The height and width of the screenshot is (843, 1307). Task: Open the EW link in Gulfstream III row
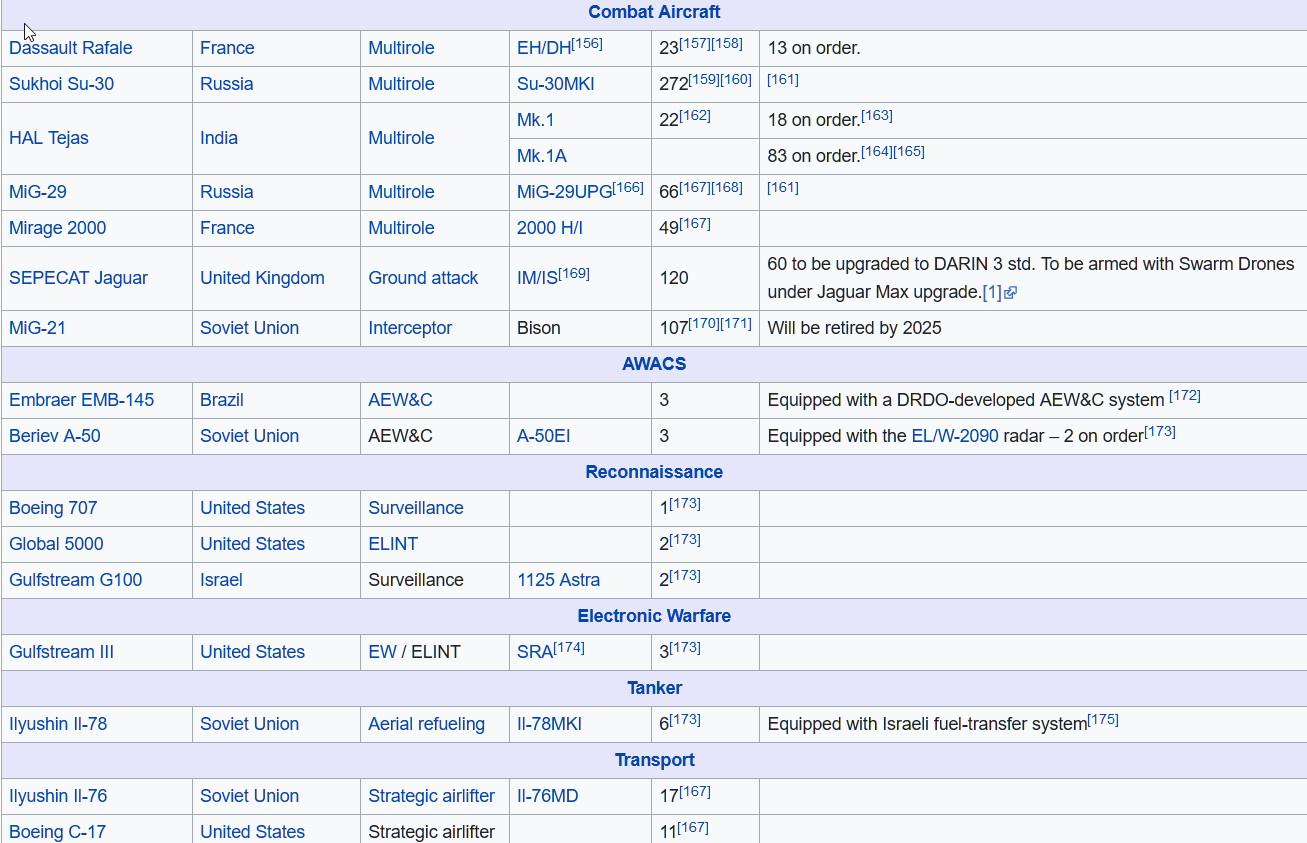(x=382, y=652)
